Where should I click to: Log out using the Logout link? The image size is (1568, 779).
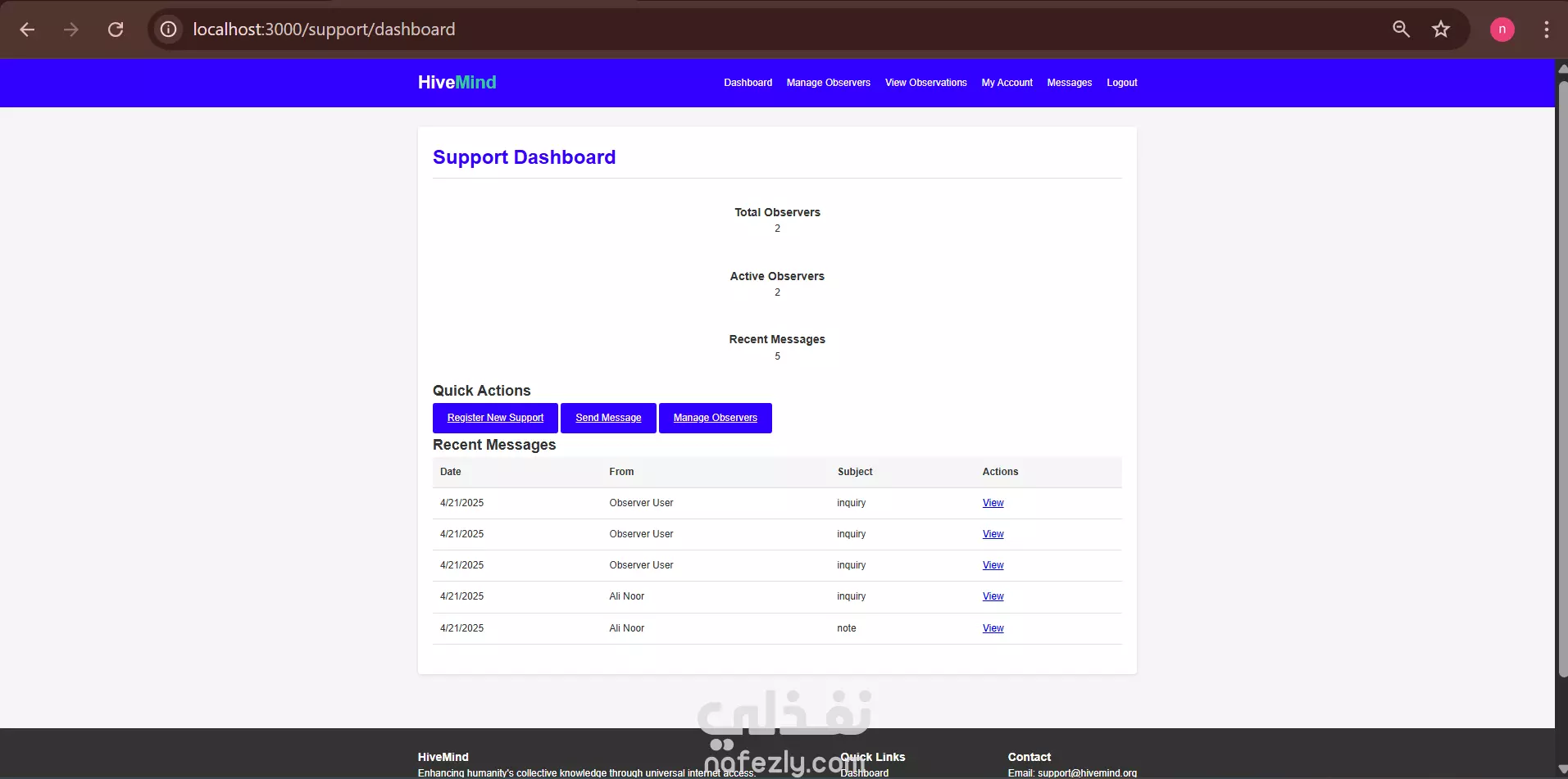(1121, 83)
